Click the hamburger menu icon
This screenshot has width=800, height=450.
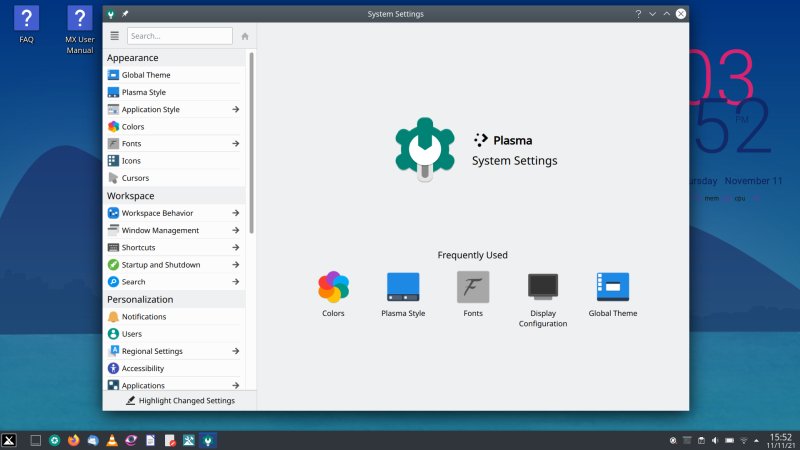click(x=115, y=36)
